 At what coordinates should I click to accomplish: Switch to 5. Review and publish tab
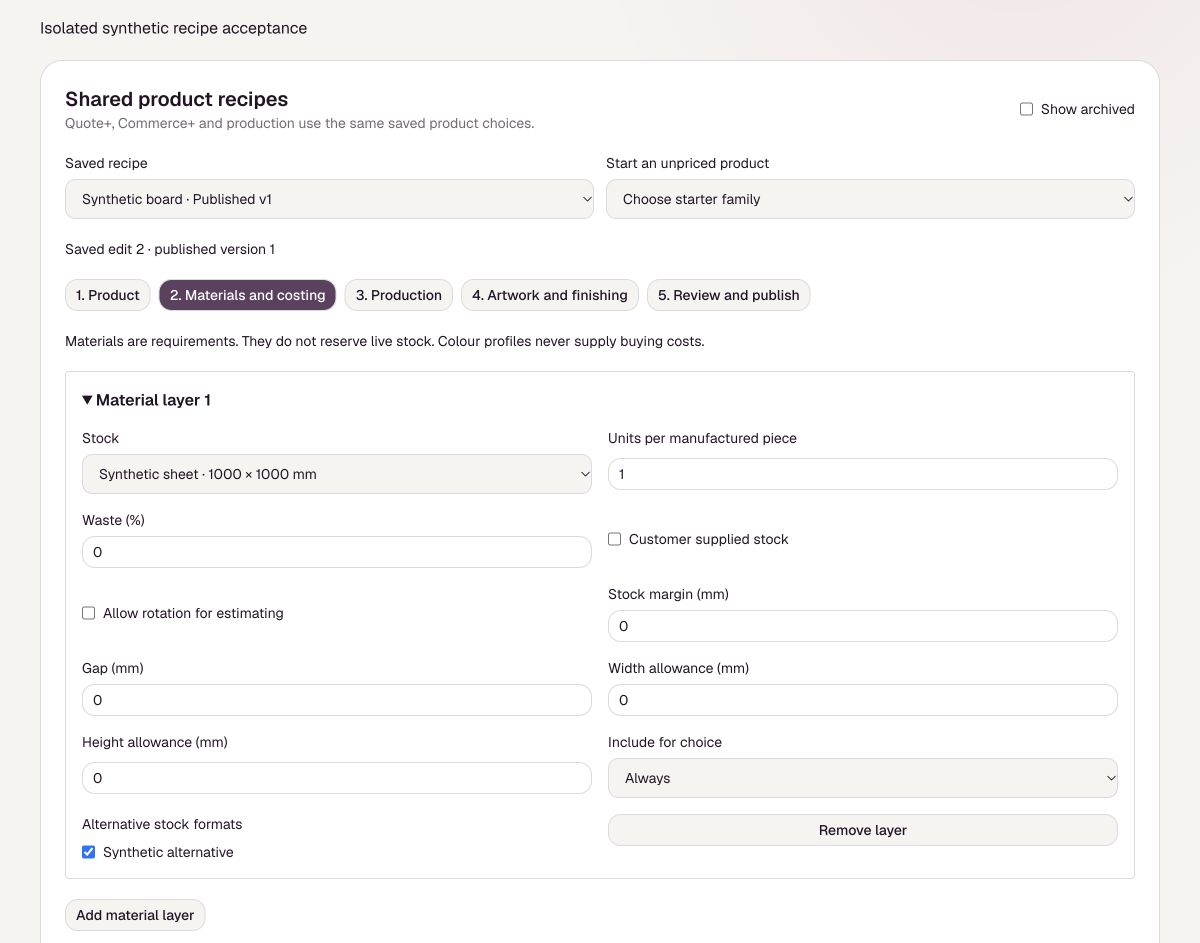coord(729,295)
